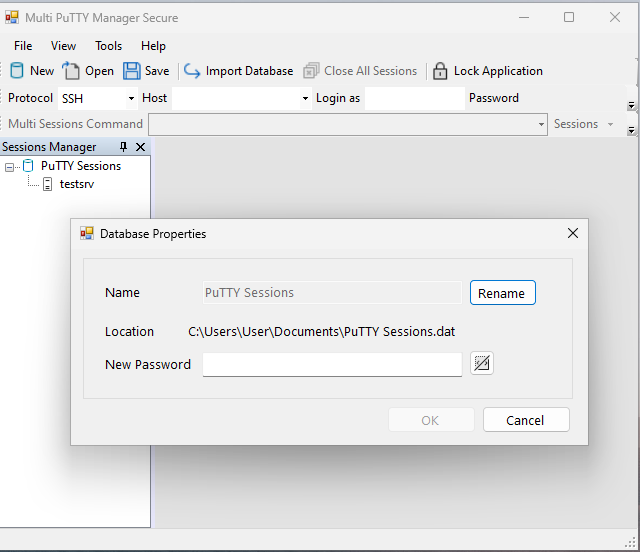Click the New database toolbar icon

[x=17, y=71]
